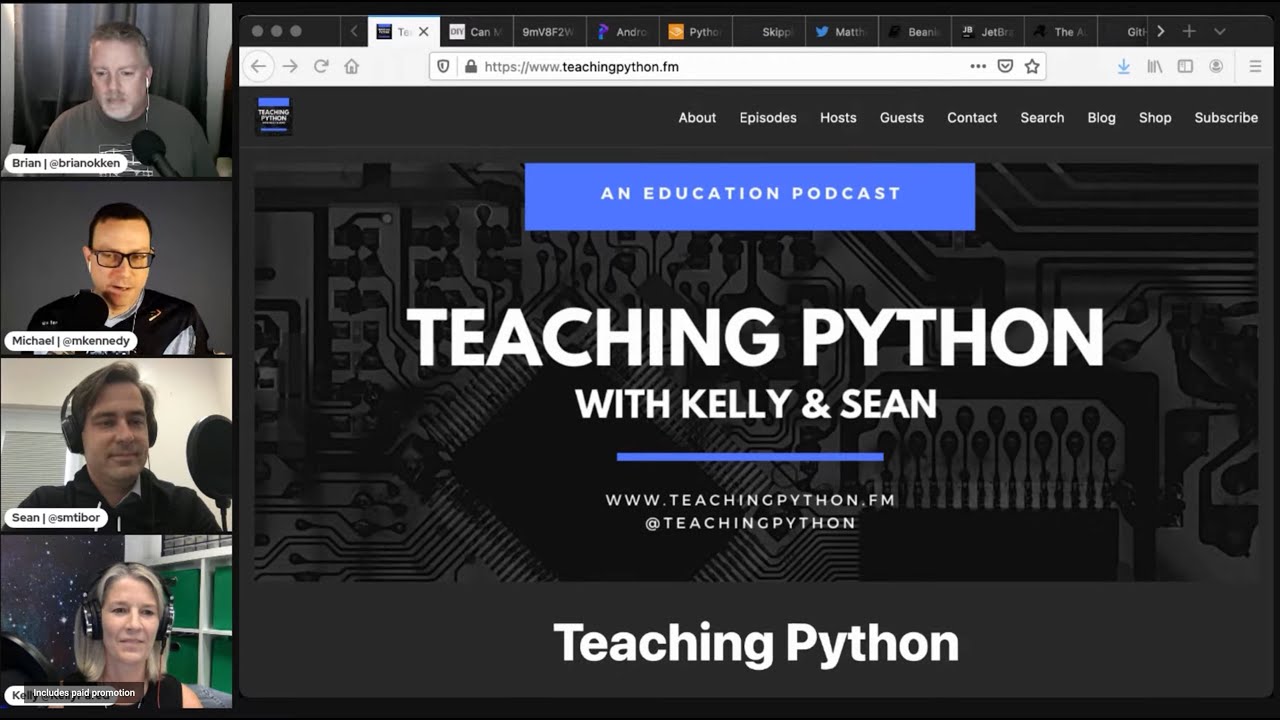The height and width of the screenshot is (720, 1280).
Task: Open the Firefox hamburger menu
Action: (x=1255, y=66)
